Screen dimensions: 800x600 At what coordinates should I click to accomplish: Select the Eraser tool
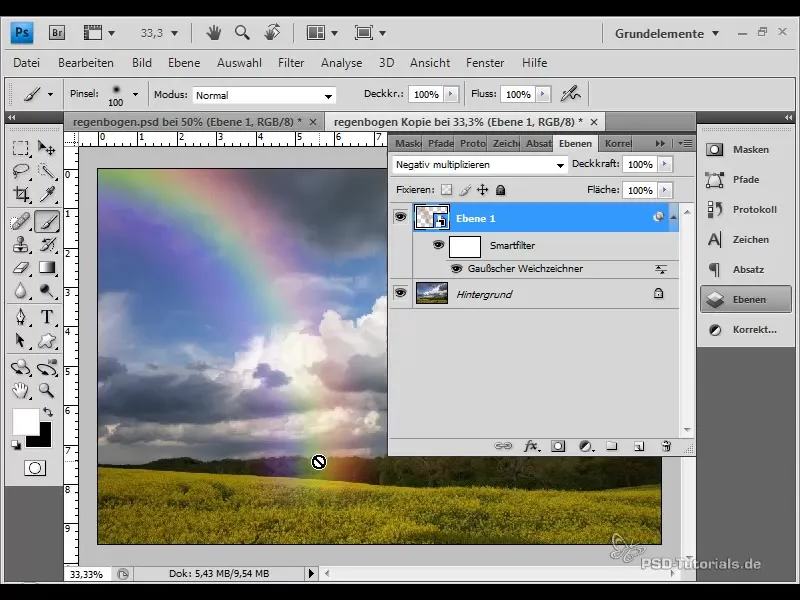click(x=21, y=268)
